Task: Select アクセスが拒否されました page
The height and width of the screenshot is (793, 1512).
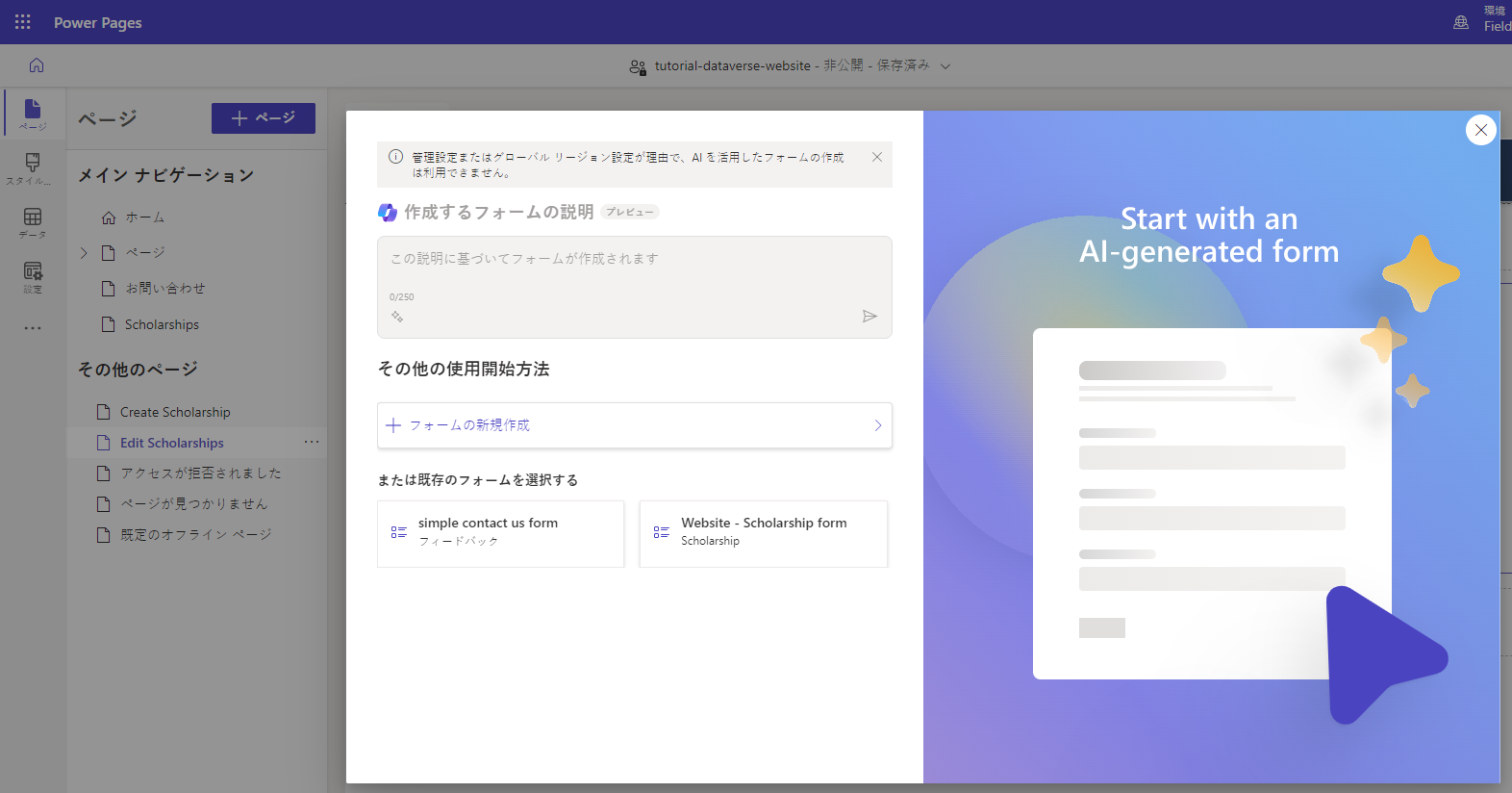Action: (x=201, y=473)
